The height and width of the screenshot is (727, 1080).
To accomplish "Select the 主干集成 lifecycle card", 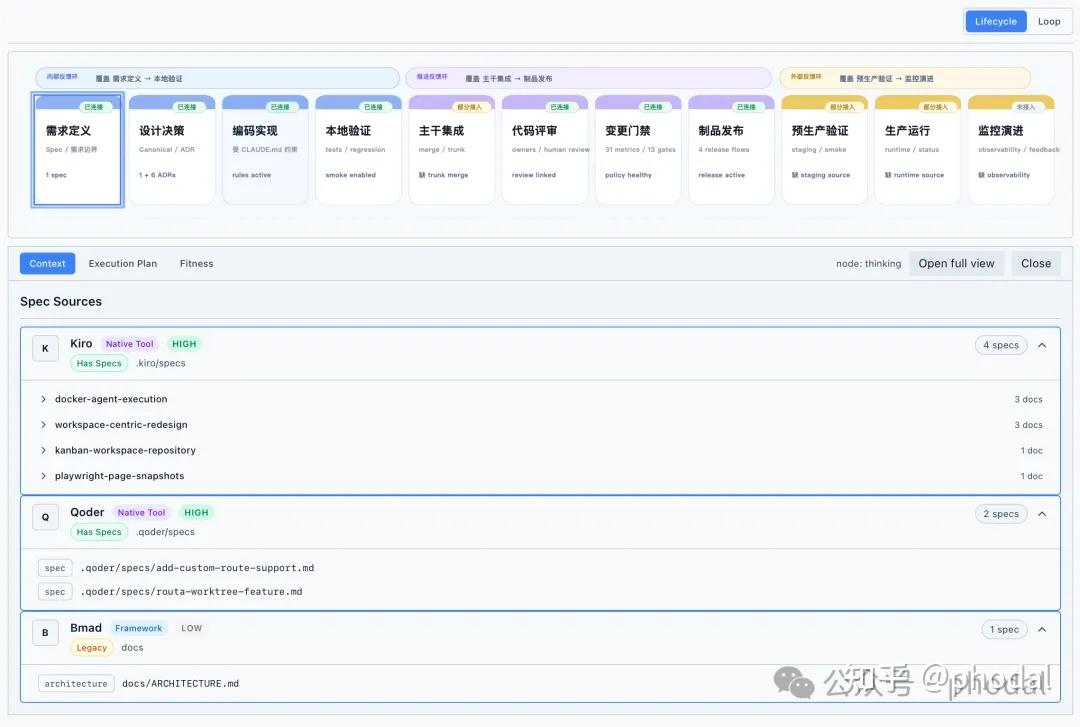I will click(452, 150).
